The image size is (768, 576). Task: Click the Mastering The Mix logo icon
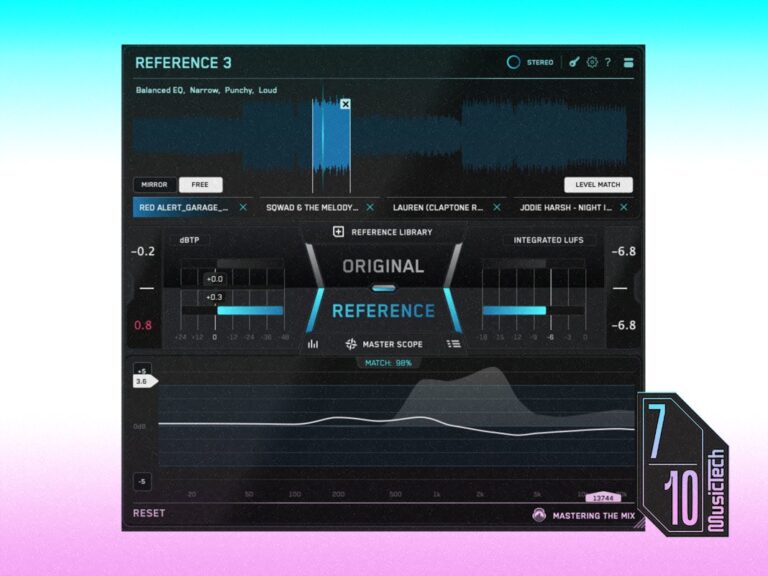[539, 515]
